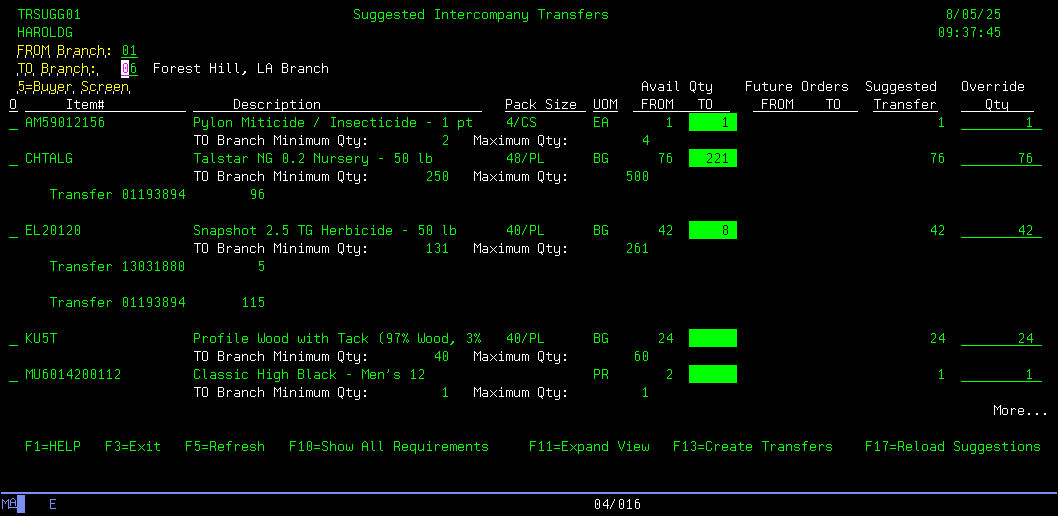
Task: Select option field for item AM59012156
Action: (13, 123)
